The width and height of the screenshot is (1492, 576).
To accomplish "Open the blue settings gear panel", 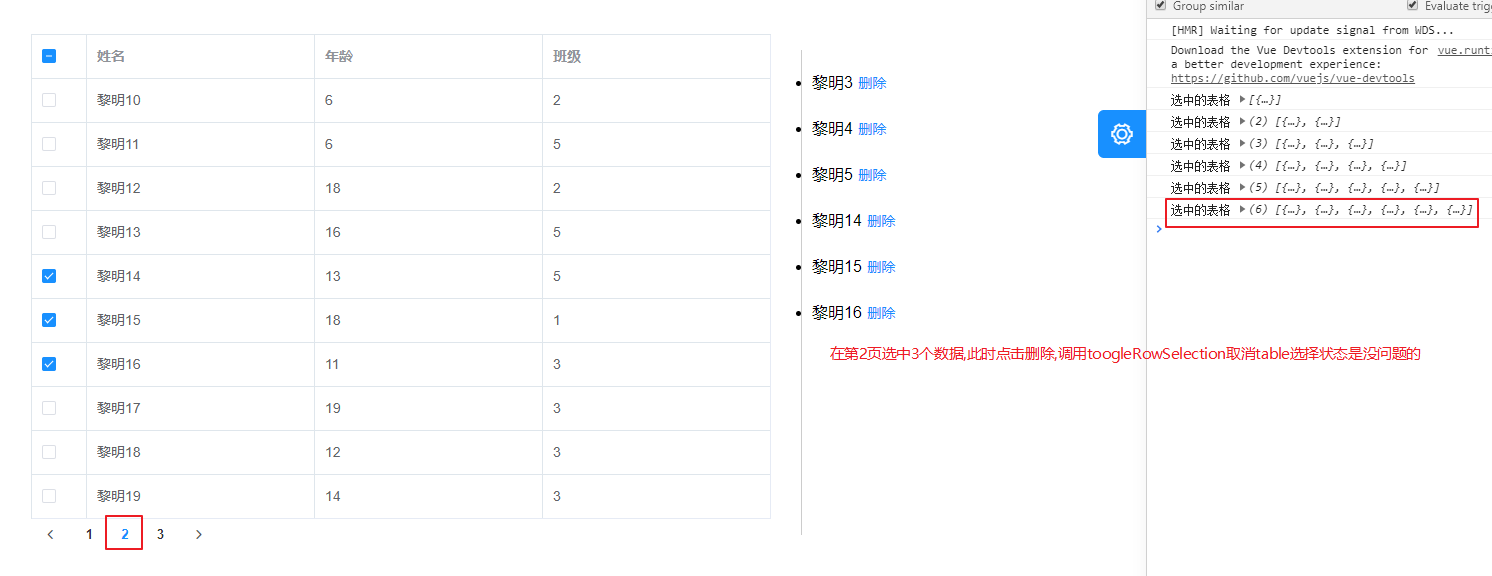I will 1121,133.
